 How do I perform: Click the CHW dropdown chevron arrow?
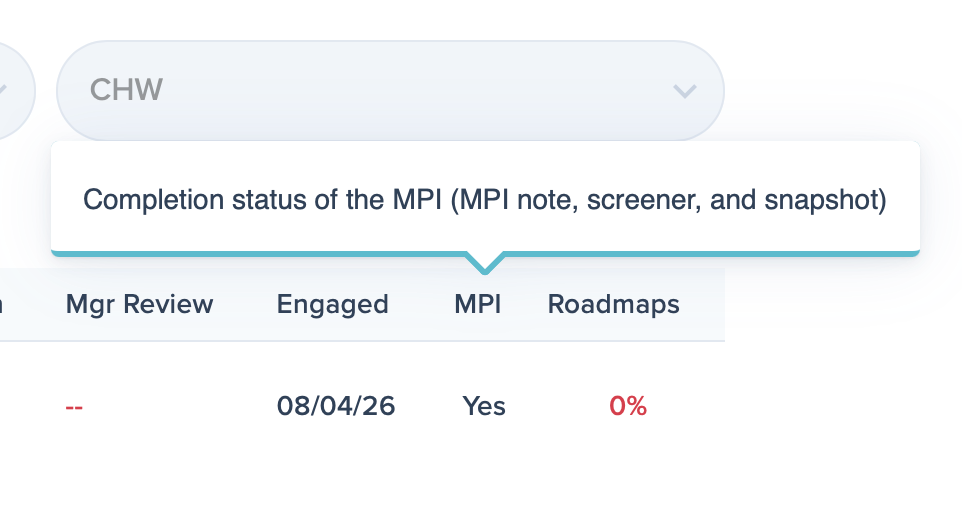point(685,91)
